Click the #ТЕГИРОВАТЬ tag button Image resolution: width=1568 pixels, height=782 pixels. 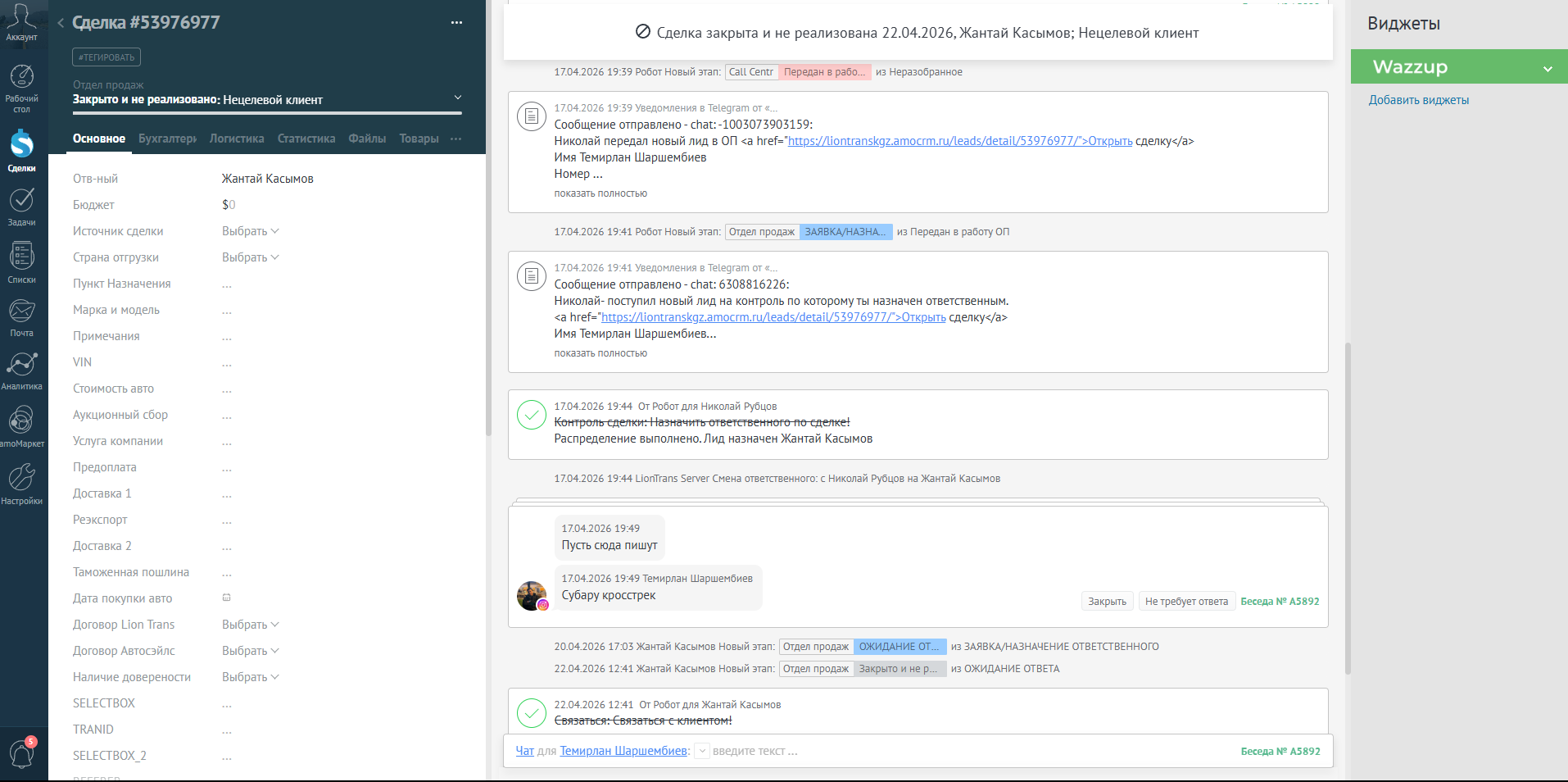(x=106, y=57)
